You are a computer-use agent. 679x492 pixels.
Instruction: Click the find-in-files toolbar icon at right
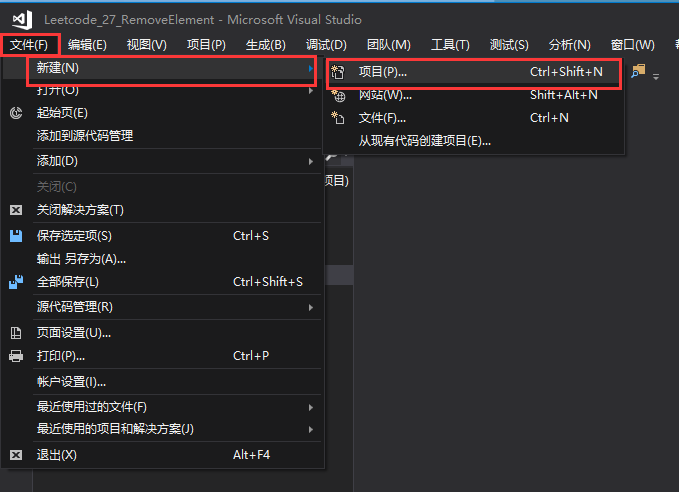coord(638,71)
